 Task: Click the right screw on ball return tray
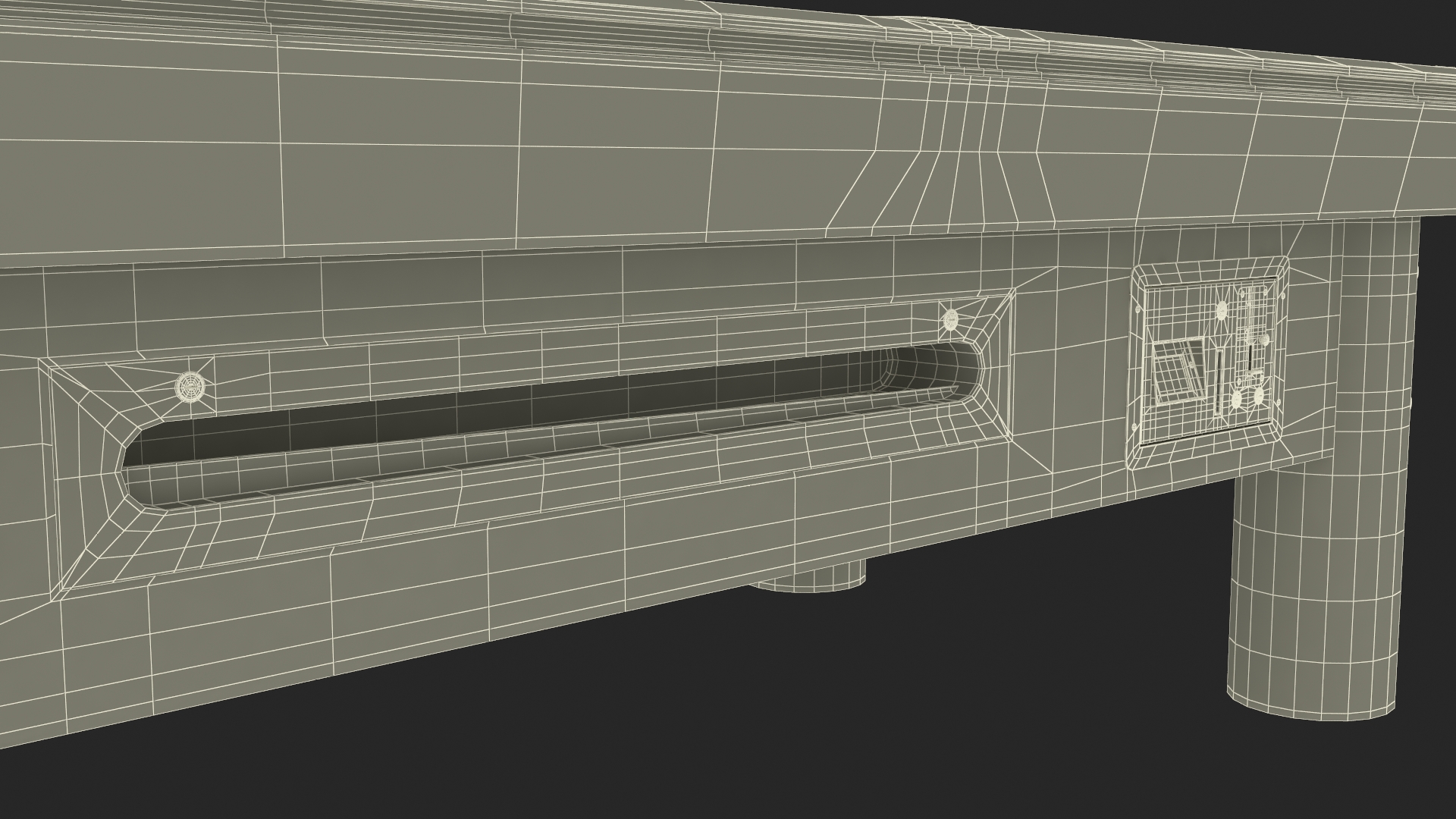[x=950, y=319]
